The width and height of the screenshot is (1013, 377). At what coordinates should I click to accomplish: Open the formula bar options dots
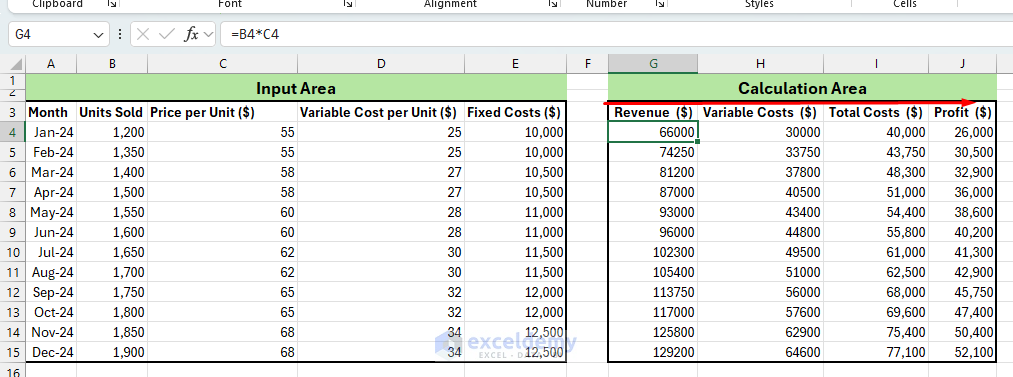pos(120,34)
